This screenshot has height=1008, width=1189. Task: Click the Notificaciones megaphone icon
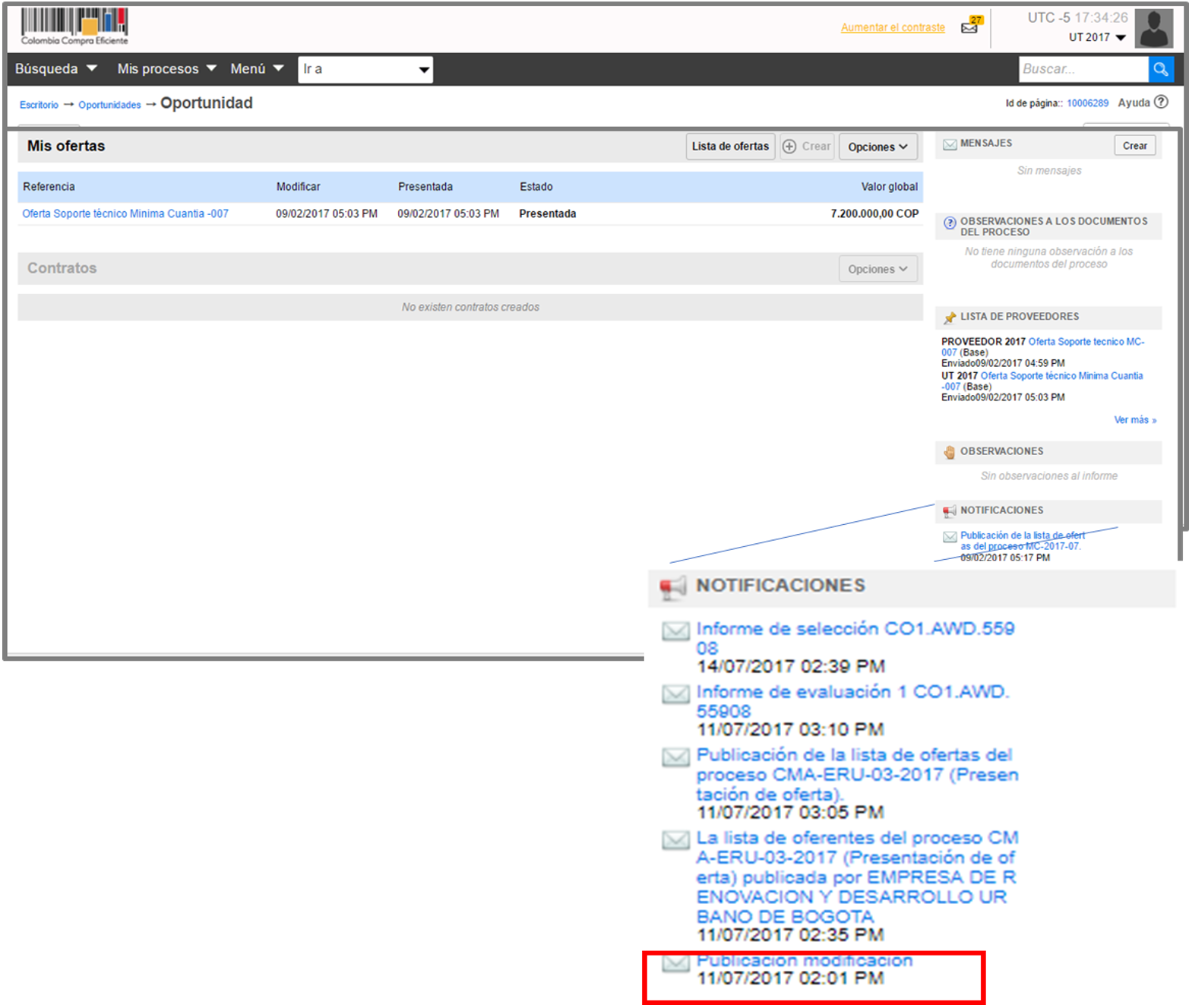949,511
